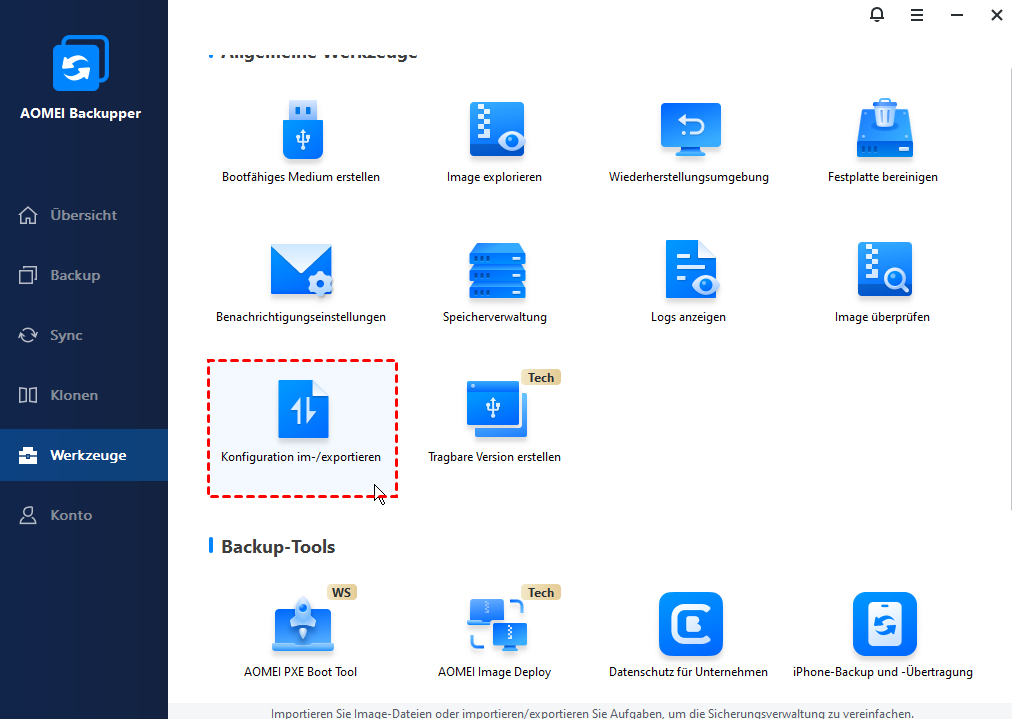Open the hamburger menu icon
This screenshot has height=719, width=1012.
pos(916,15)
